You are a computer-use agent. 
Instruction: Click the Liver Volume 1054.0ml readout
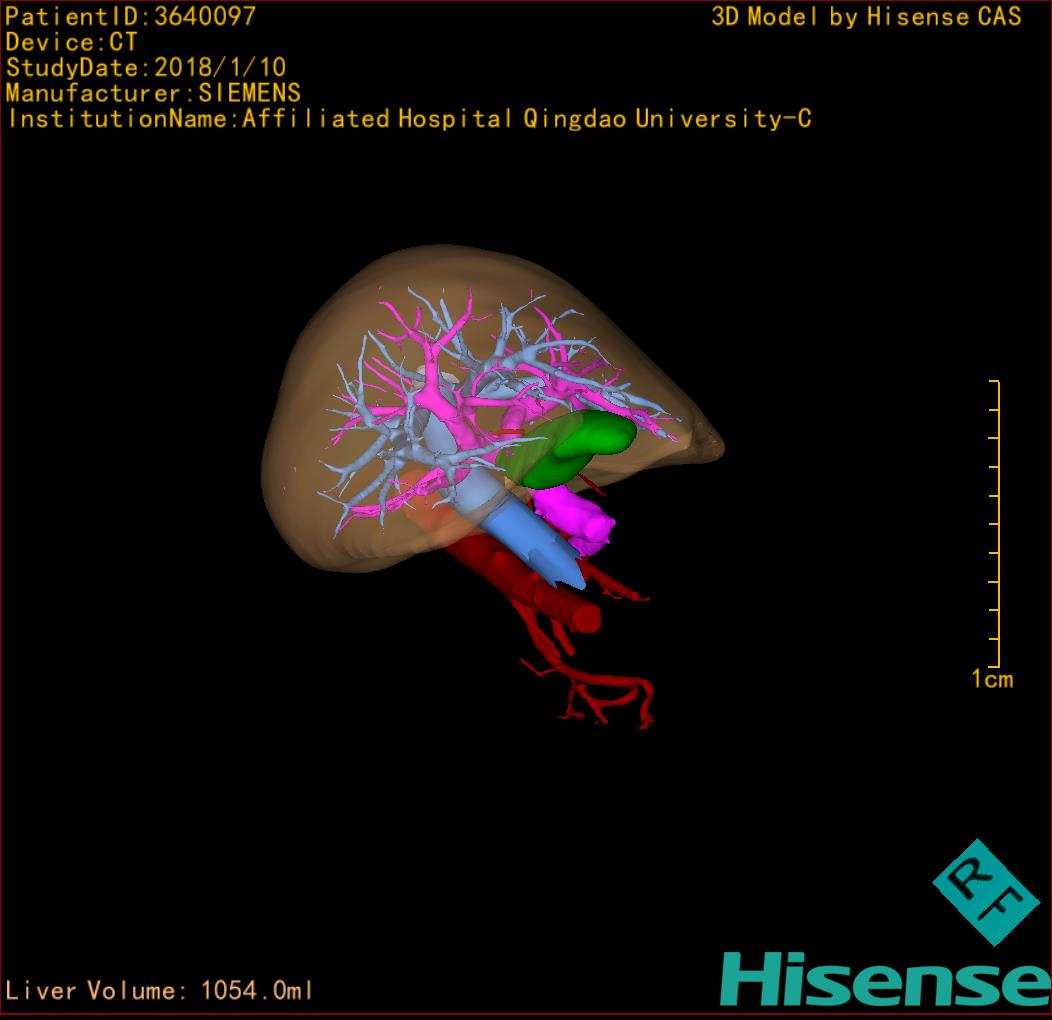[160, 991]
